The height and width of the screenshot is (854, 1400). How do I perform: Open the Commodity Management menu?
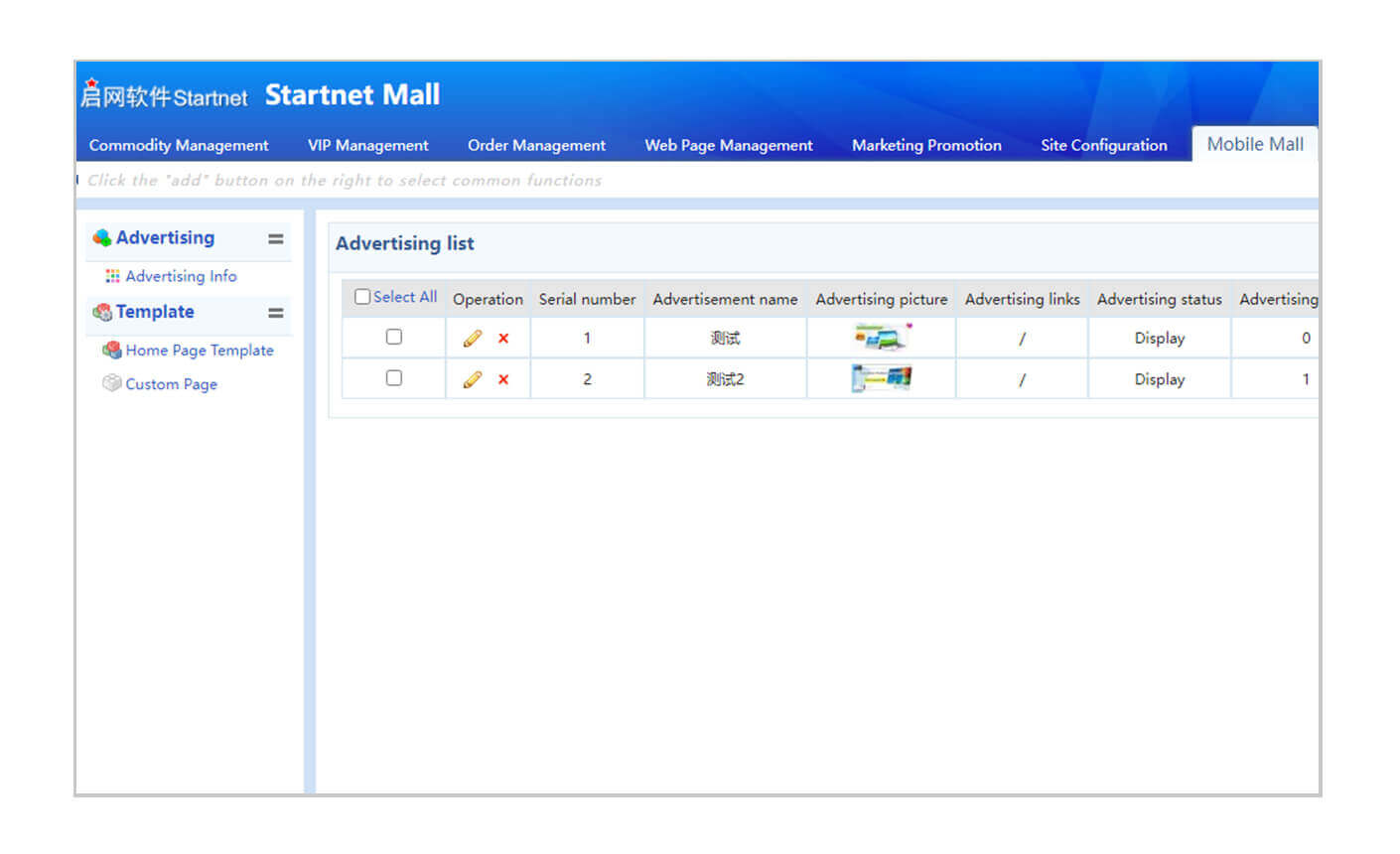(x=179, y=145)
